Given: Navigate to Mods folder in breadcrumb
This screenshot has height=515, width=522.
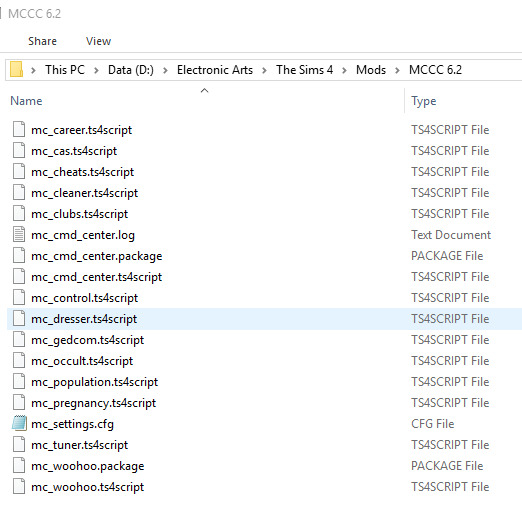Looking at the screenshot, I should pos(371,70).
